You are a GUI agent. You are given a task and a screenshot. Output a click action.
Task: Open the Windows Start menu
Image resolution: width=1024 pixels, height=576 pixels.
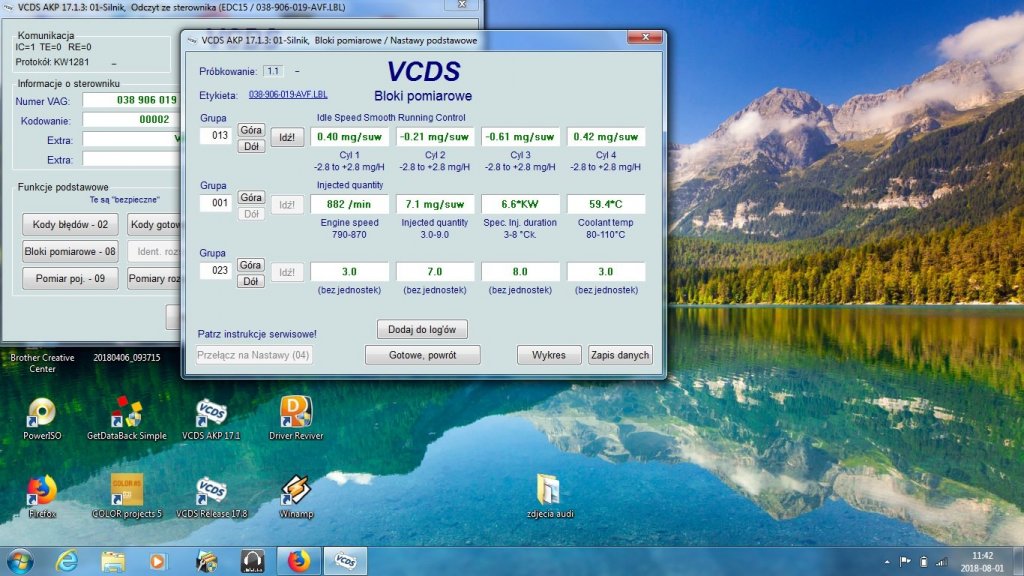click(x=20, y=561)
